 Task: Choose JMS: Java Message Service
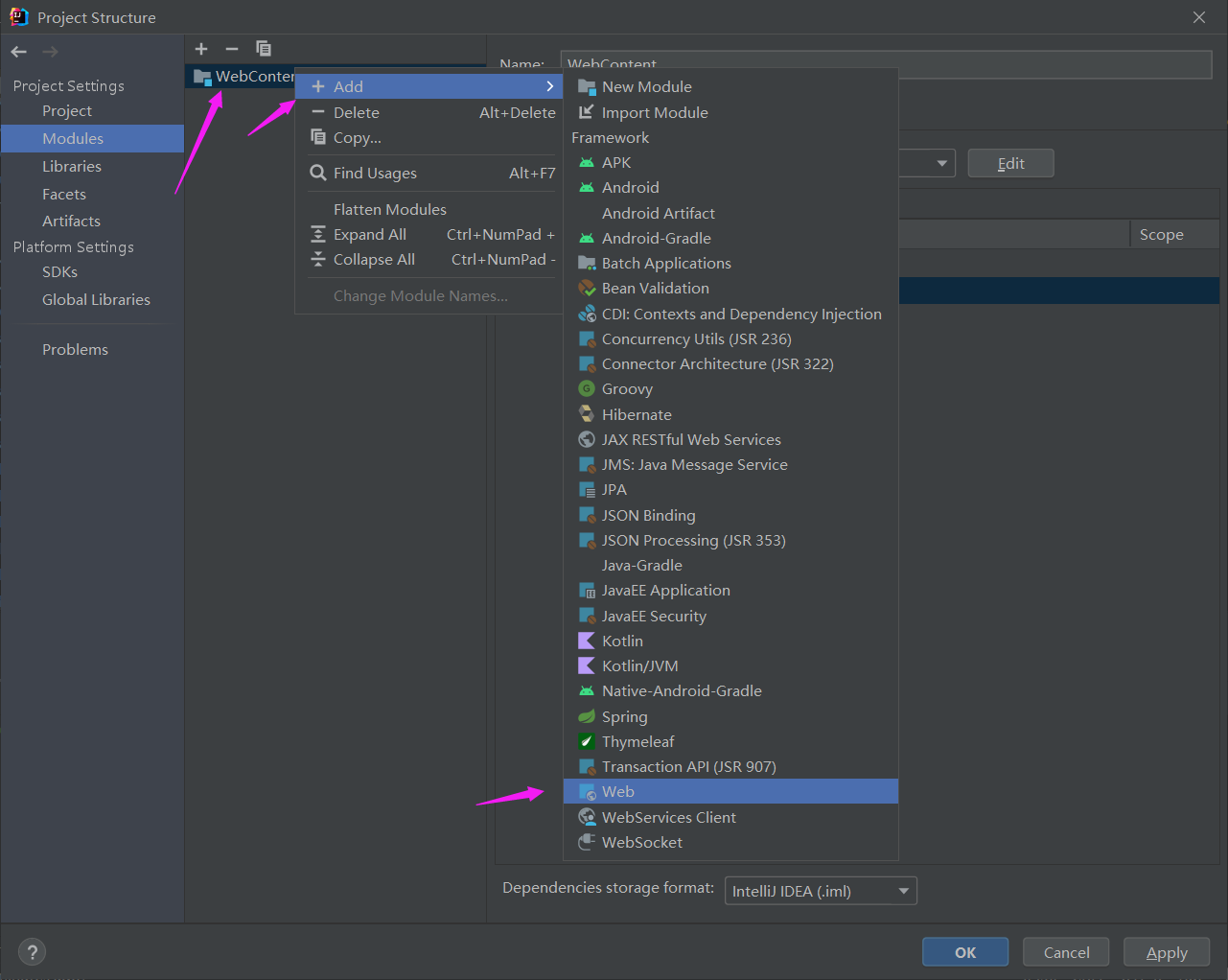pos(730,465)
